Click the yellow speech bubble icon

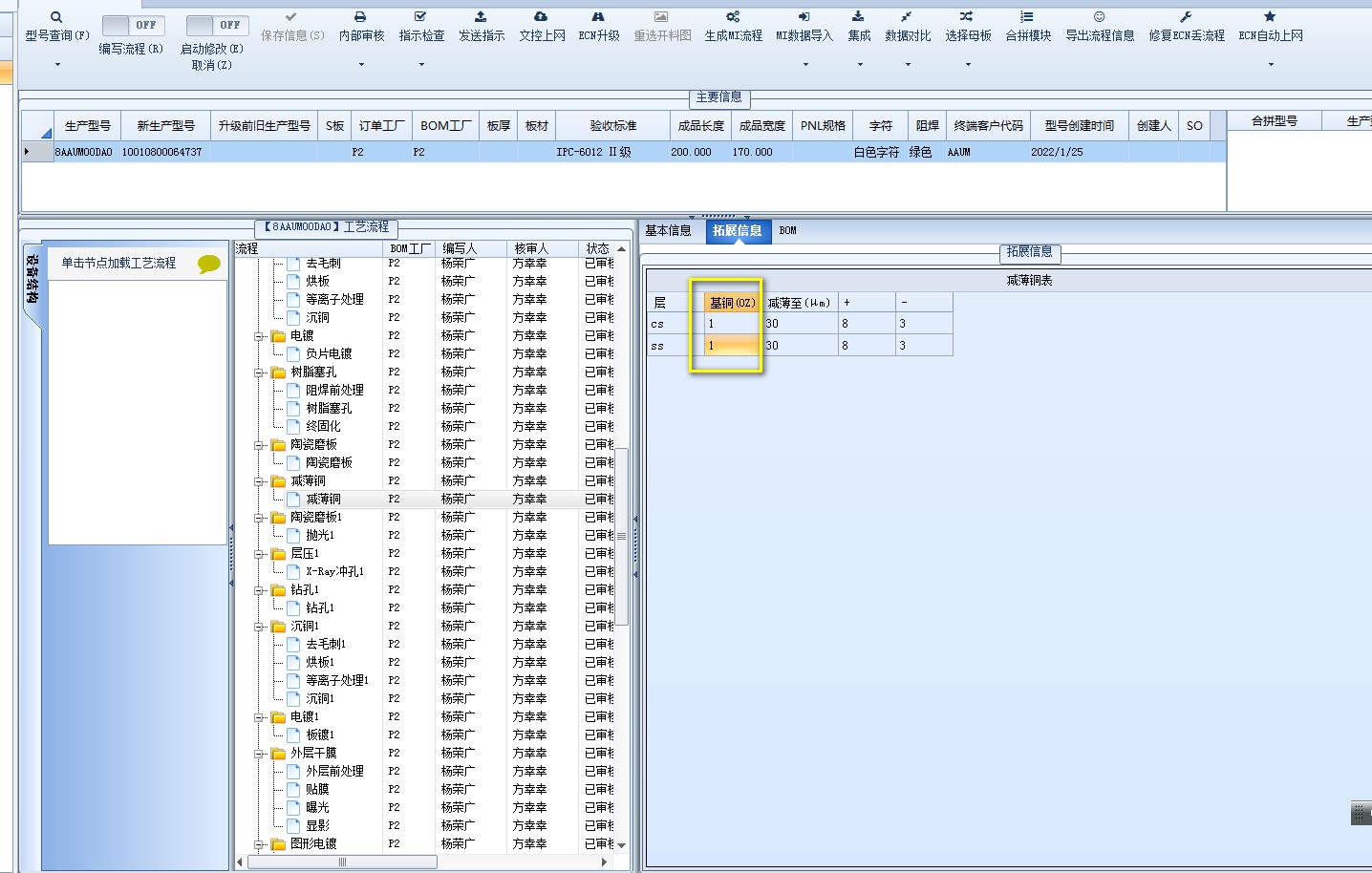tap(208, 264)
